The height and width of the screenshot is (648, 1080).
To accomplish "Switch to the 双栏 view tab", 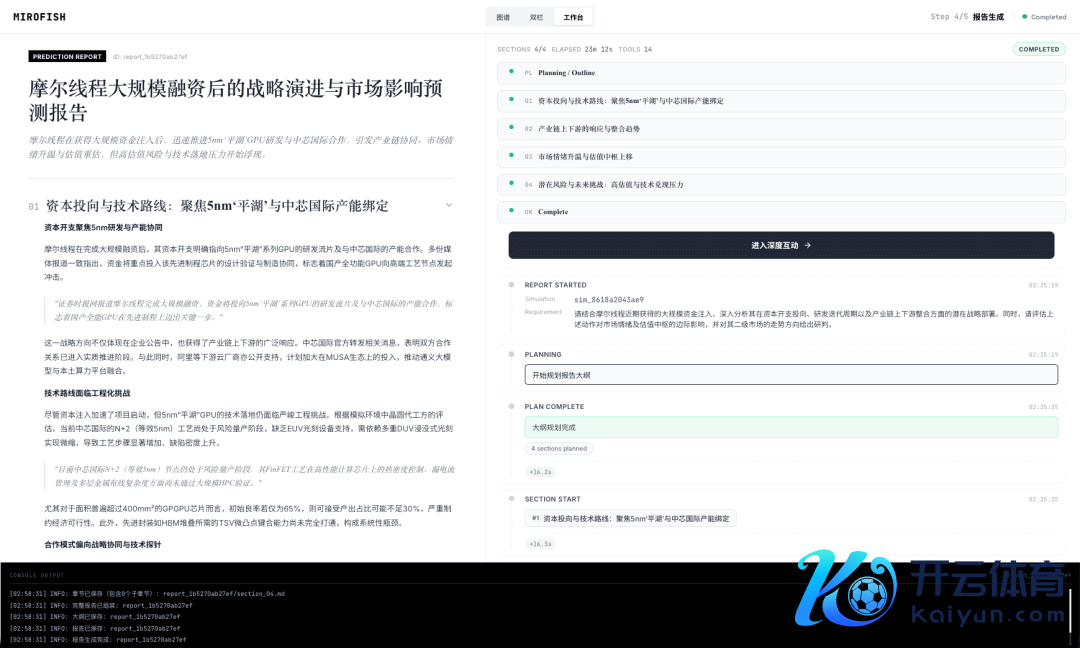I will click(x=537, y=17).
